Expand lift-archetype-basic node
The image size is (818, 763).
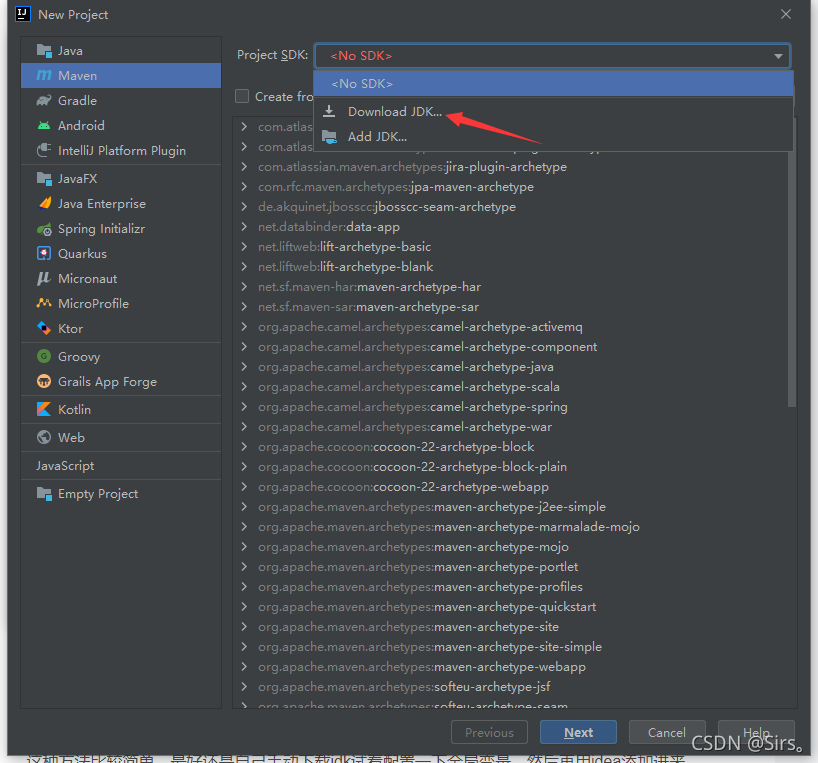tap(244, 247)
